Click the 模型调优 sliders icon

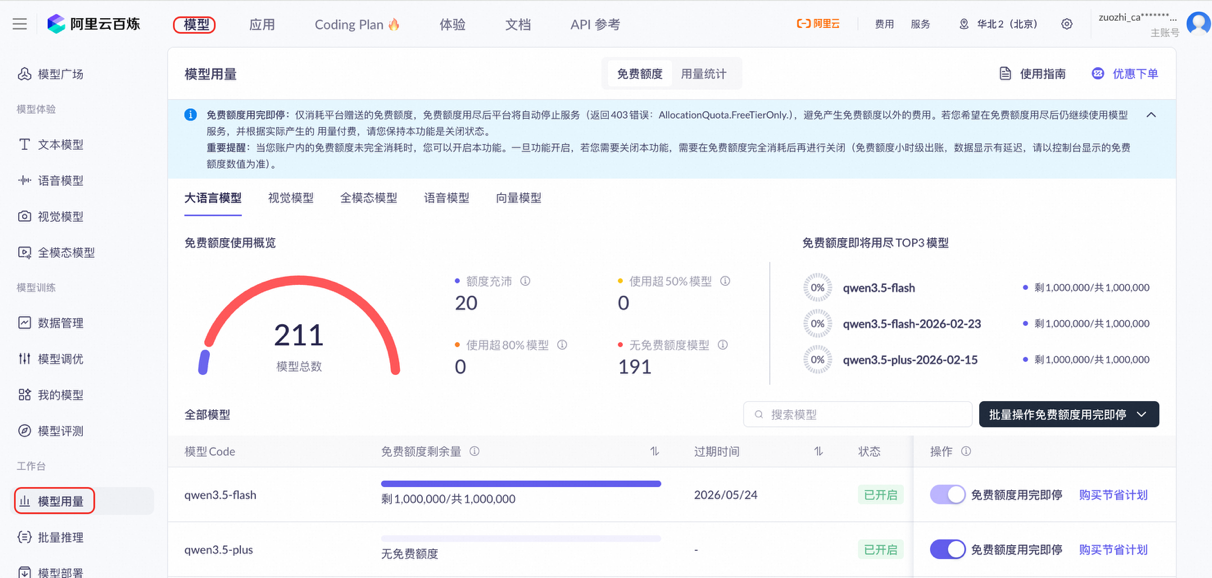[x=24, y=359]
